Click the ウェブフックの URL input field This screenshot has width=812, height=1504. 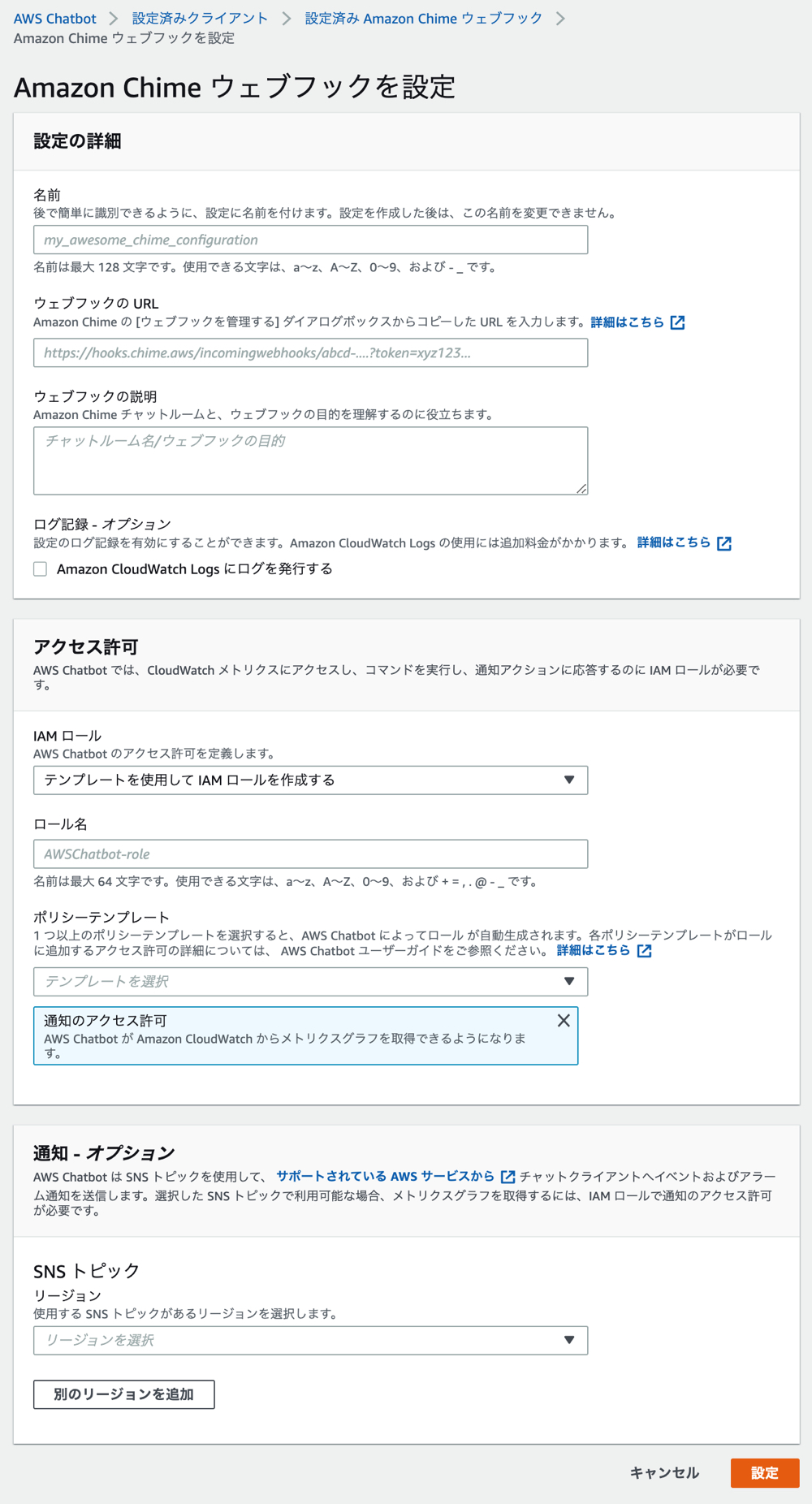[x=310, y=352]
